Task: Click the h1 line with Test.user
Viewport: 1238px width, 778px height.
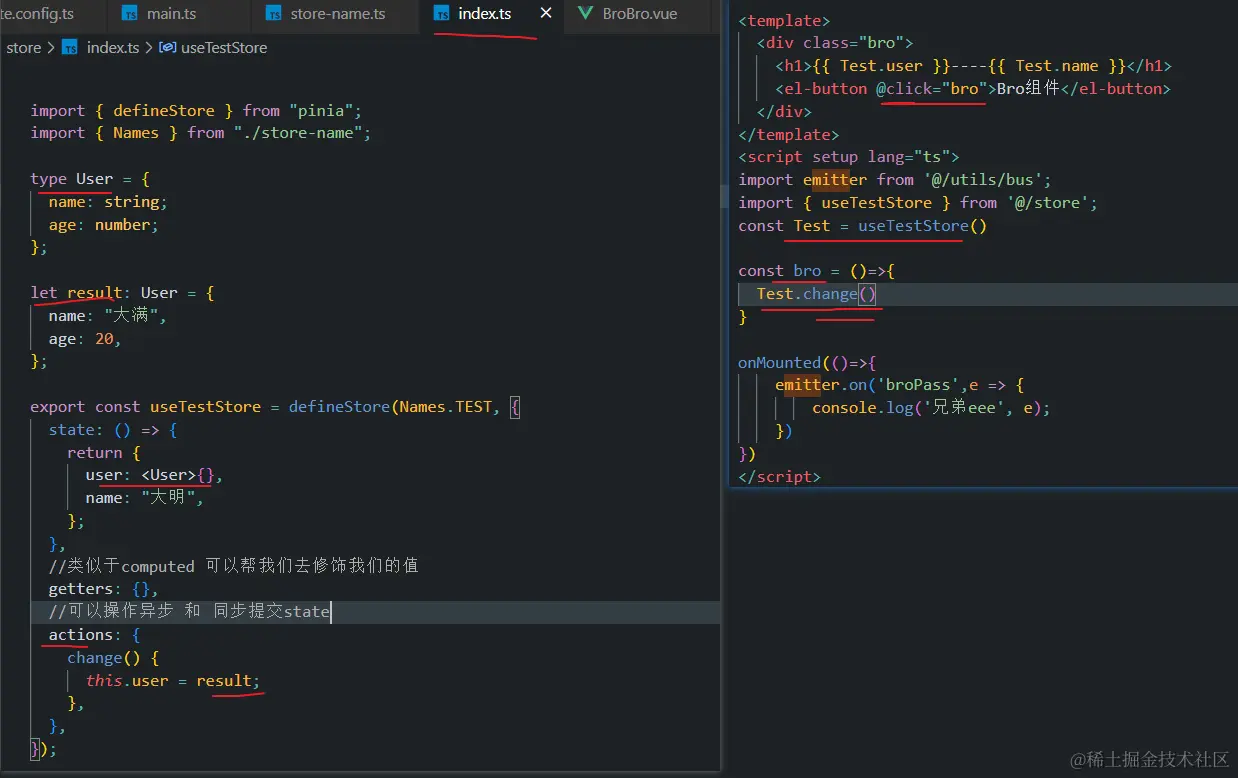Action: click(973, 66)
